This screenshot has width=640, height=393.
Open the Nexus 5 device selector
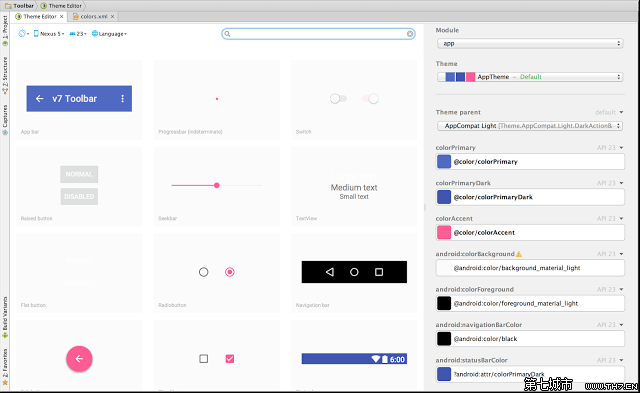click(49, 33)
